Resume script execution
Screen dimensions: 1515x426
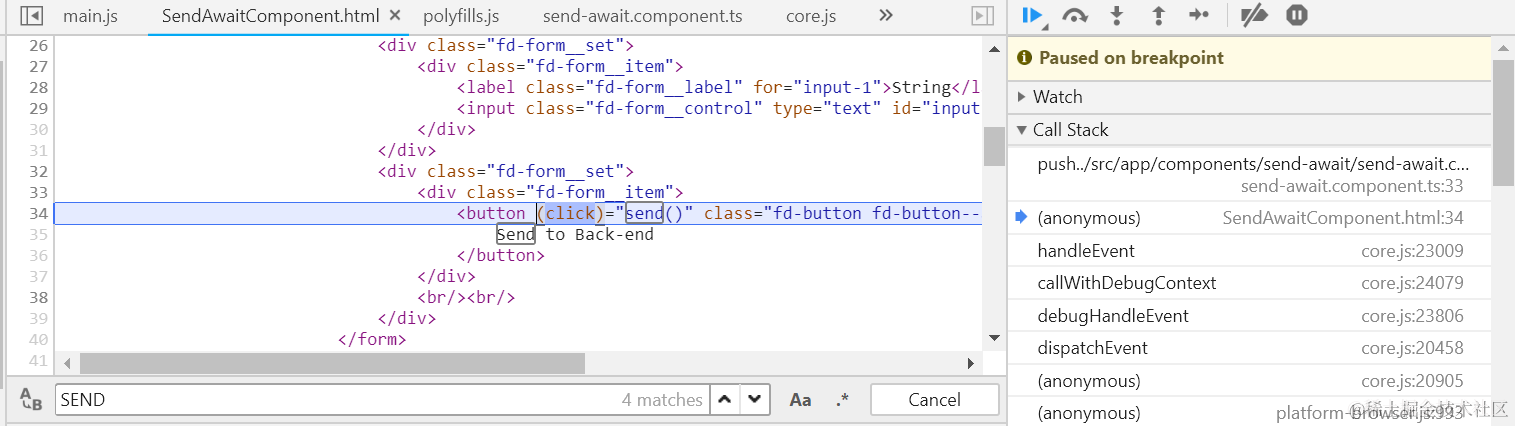[x=1033, y=16]
